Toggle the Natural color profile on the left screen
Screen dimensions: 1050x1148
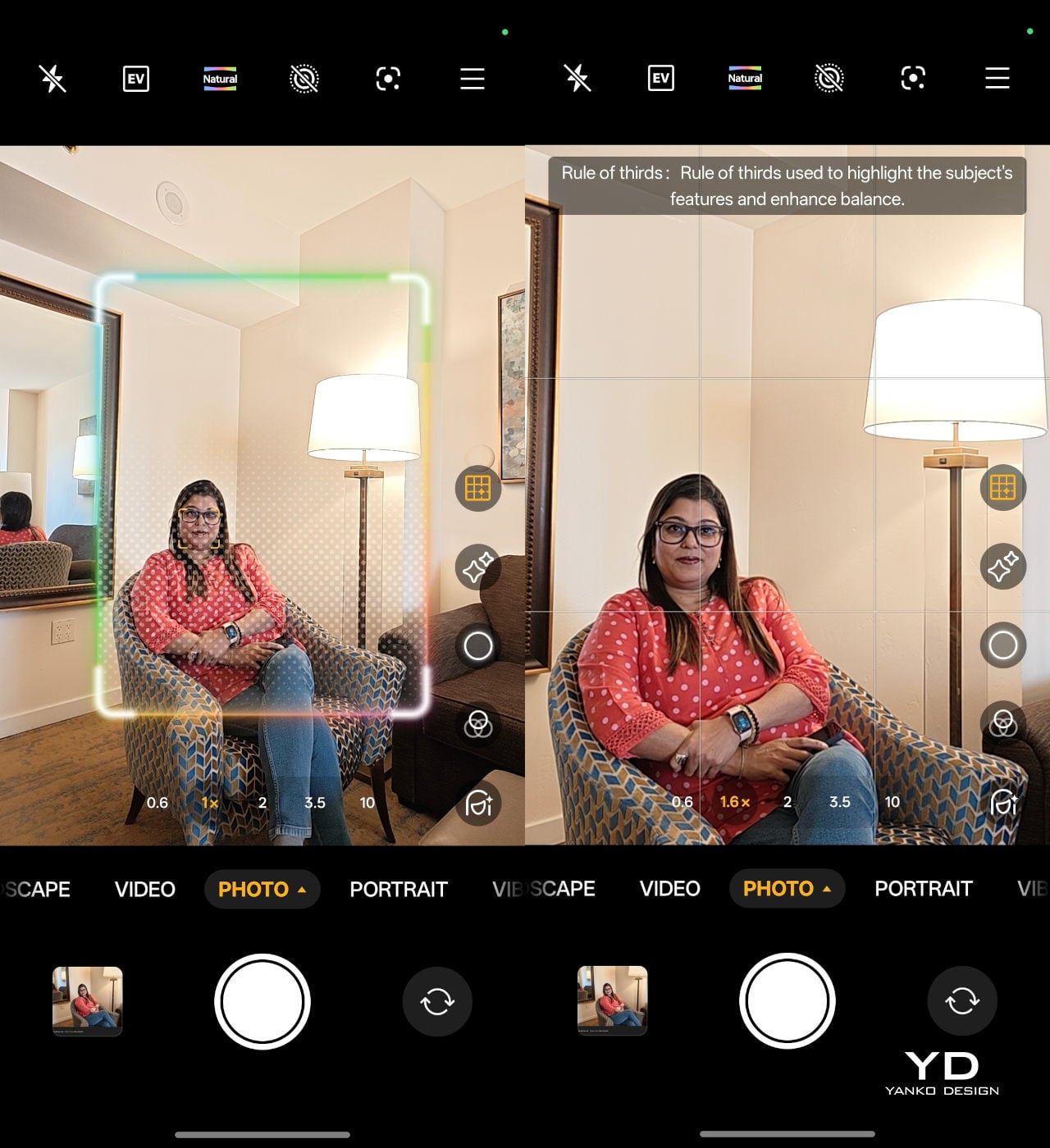tap(220, 79)
